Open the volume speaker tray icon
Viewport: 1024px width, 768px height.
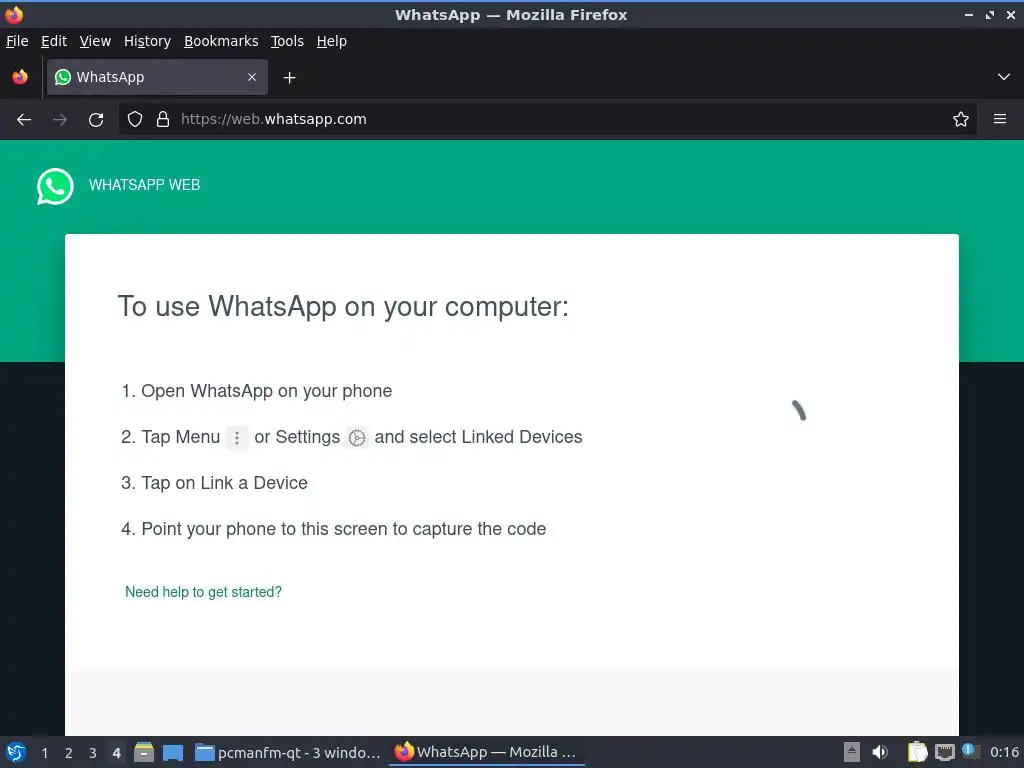pyautogui.click(x=880, y=752)
